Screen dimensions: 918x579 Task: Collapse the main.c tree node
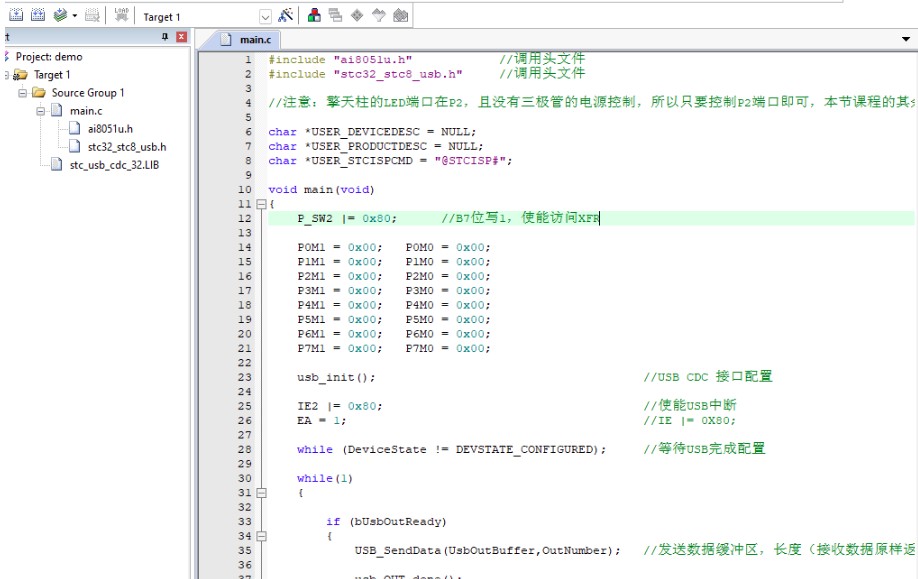pyautogui.click(x=40, y=111)
